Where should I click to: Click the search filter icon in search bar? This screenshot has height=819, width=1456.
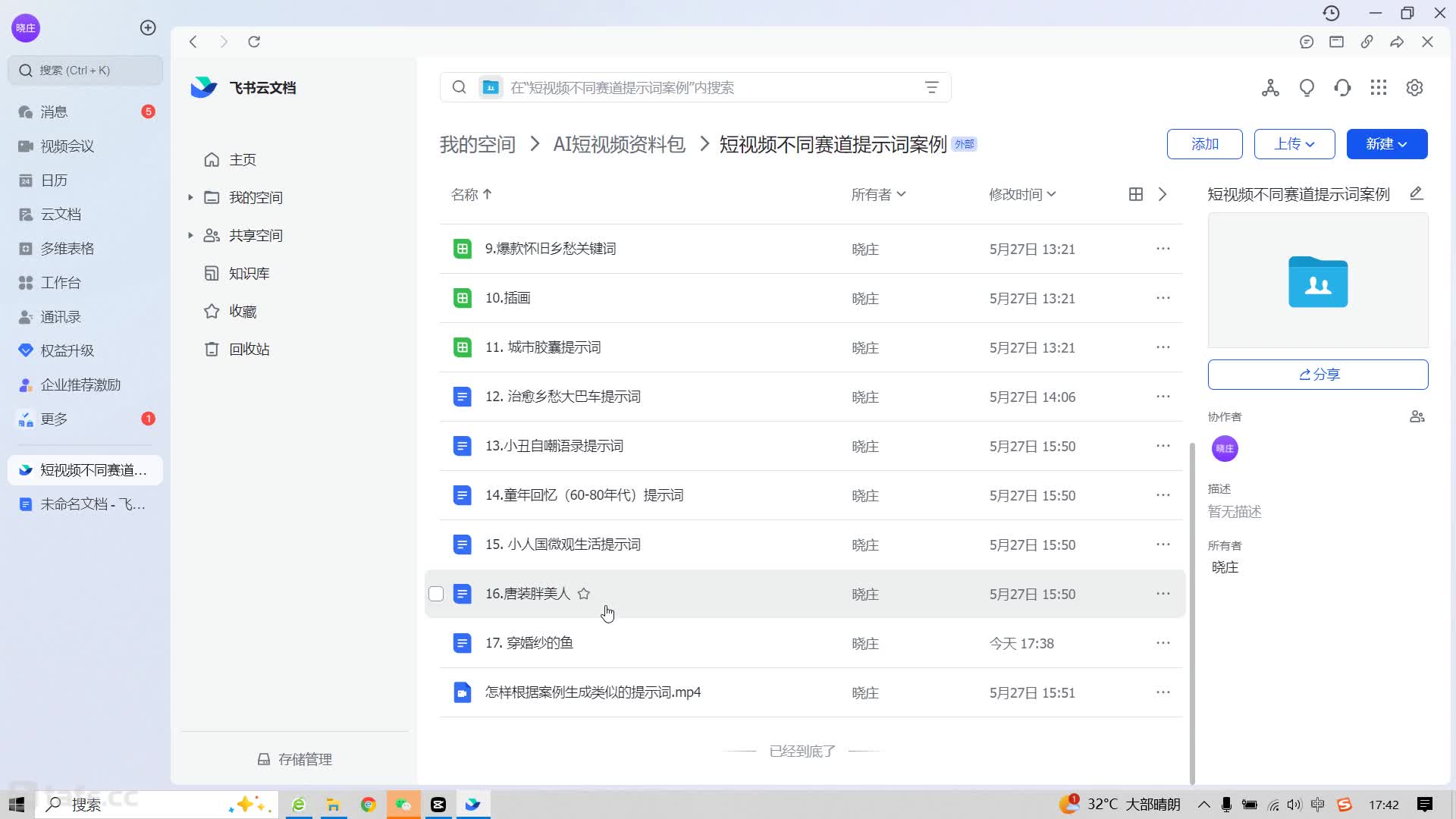click(x=931, y=87)
